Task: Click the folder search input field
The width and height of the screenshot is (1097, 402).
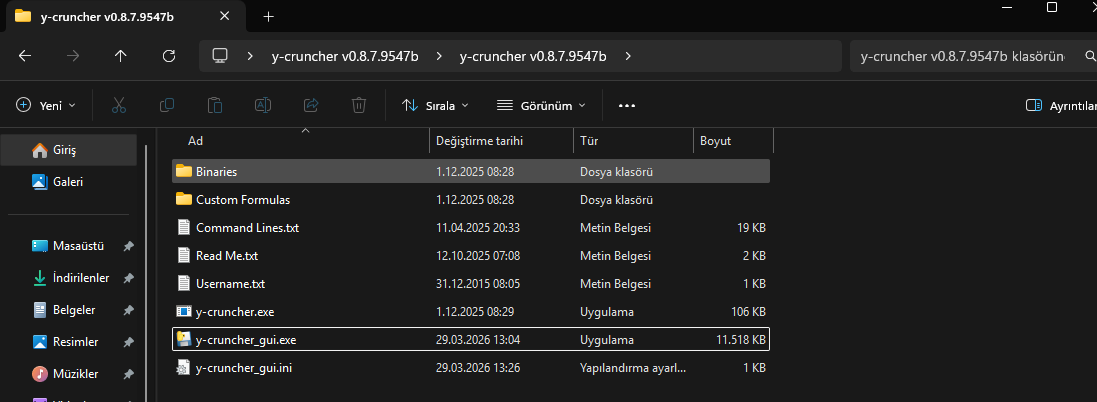Action: [x=964, y=56]
